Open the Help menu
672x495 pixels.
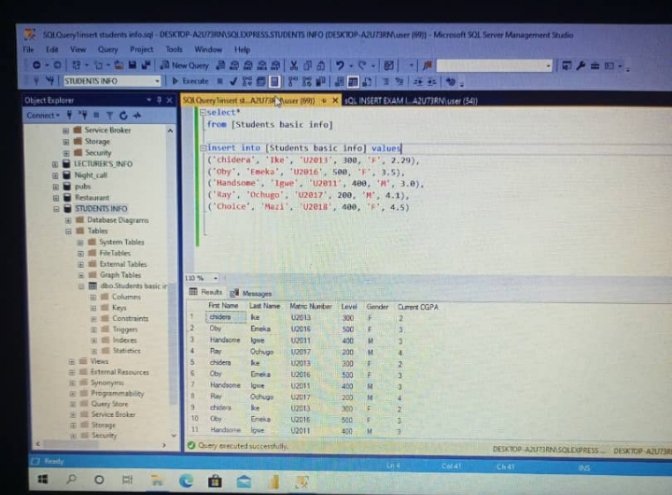pyautogui.click(x=242, y=50)
